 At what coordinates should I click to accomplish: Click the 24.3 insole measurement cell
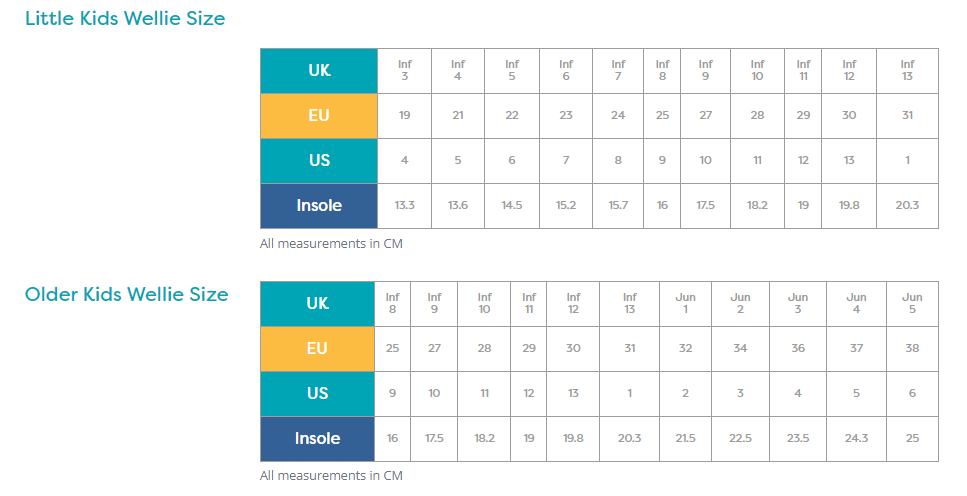[856, 438]
